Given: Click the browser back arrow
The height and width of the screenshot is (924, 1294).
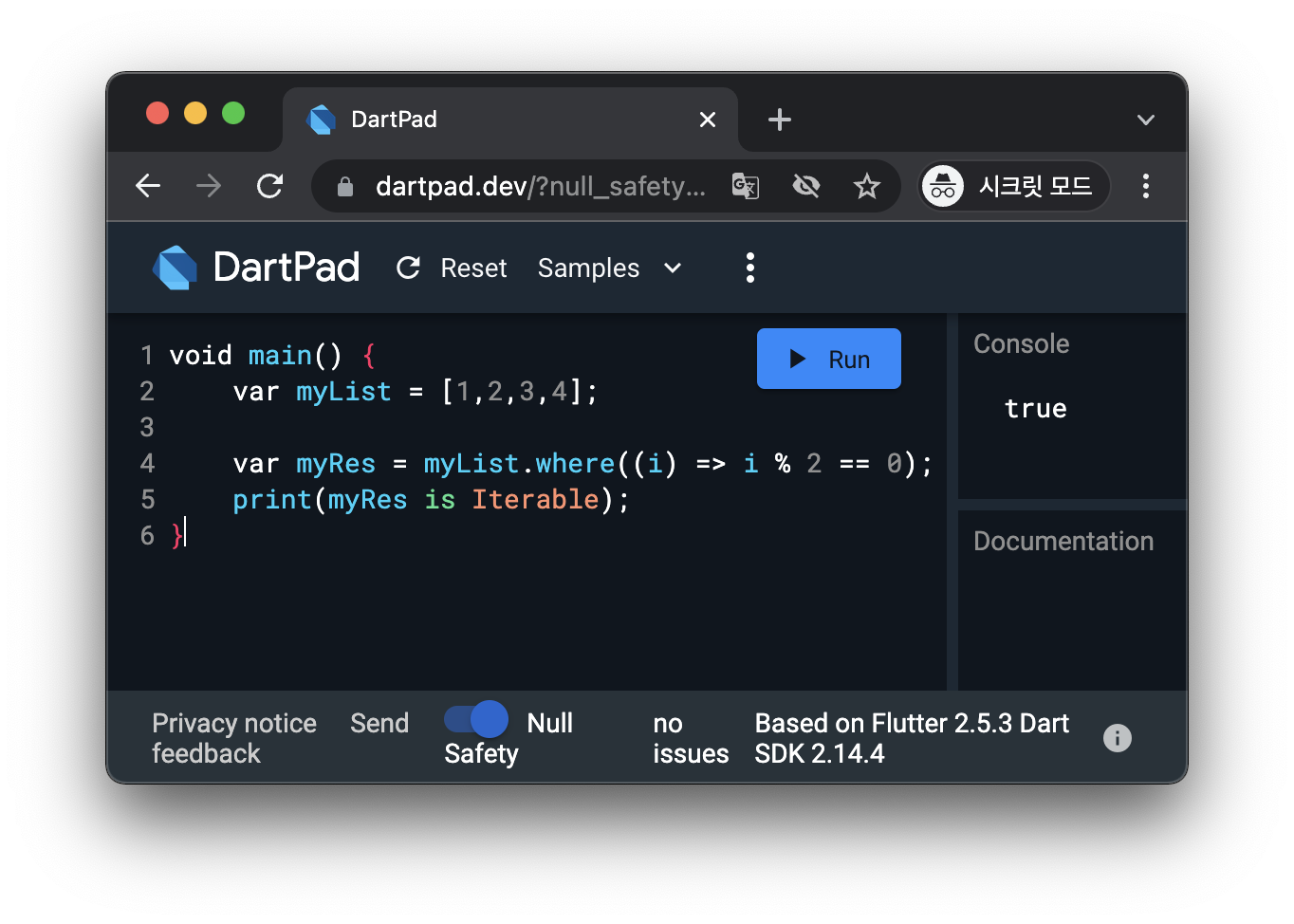Looking at the screenshot, I should point(148,186).
